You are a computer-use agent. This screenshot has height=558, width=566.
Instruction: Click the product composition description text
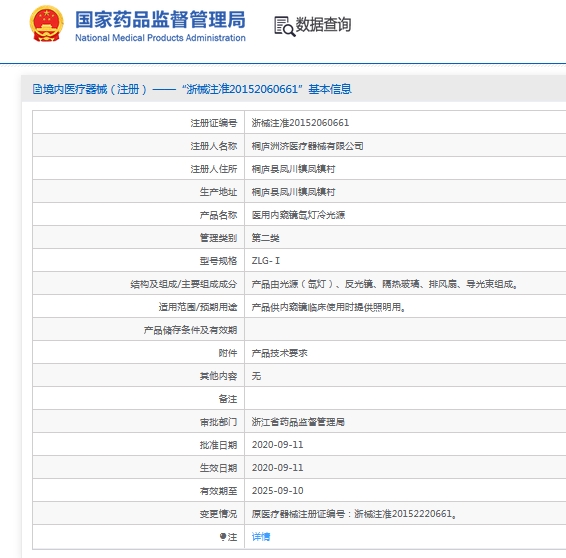(x=384, y=284)
